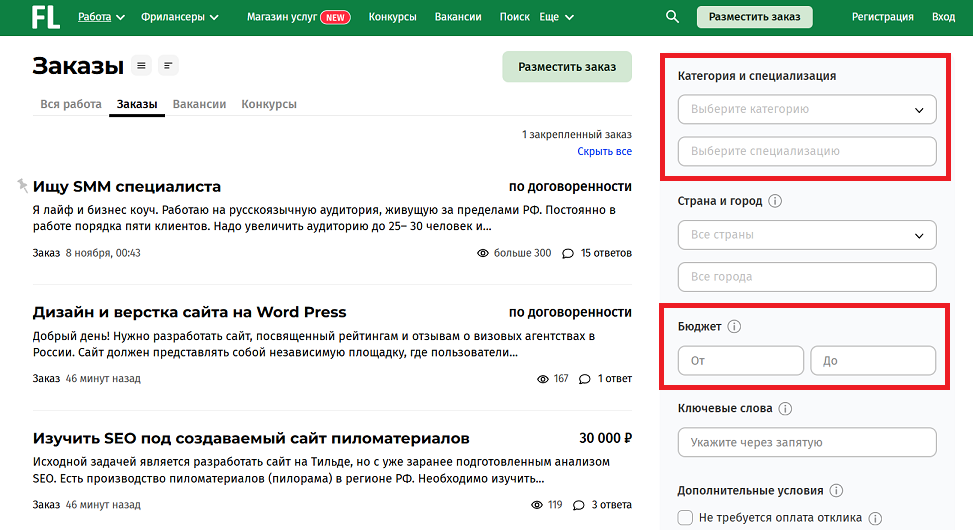Viewport: 973px width, 530px height.
Task: Click list view icon beside Заказы heading
Action: point(142,66)
